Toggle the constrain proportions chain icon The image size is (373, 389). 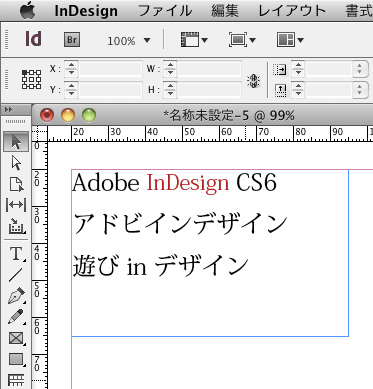point(253,80)
